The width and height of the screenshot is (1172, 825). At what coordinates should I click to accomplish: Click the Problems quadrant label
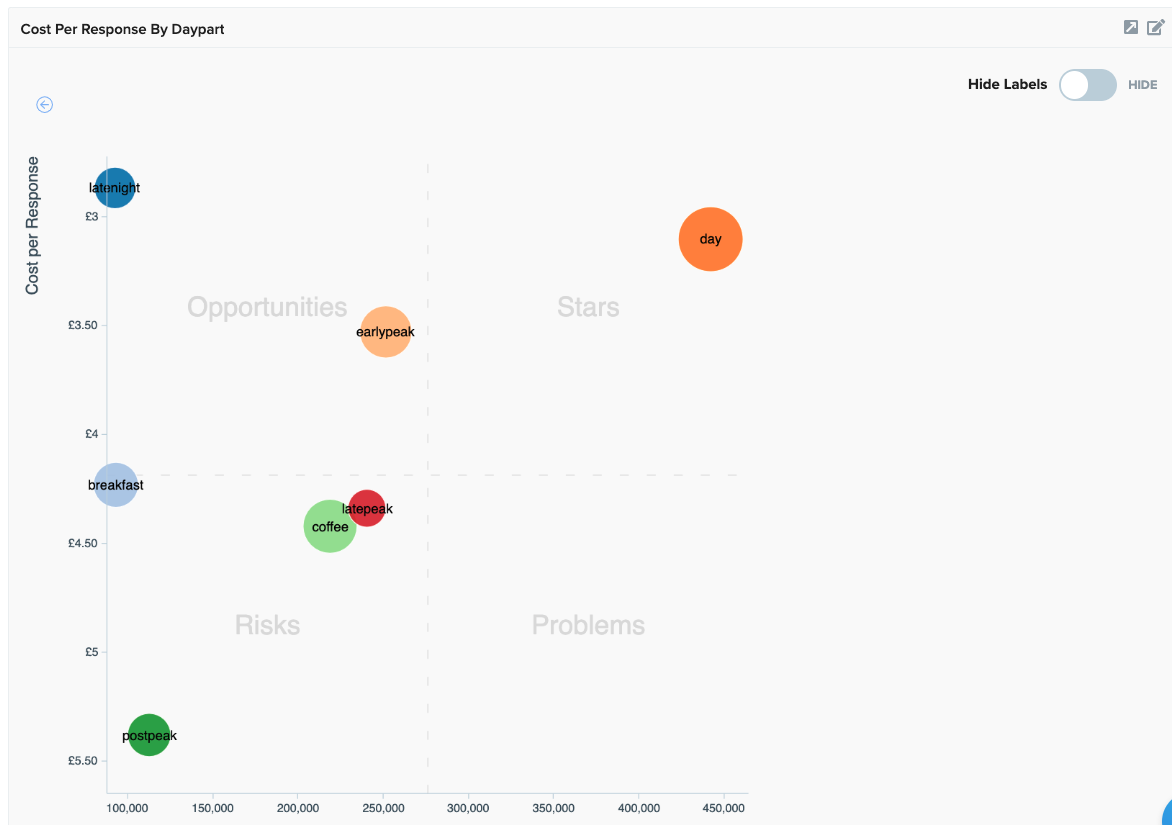tap(588, 624)
